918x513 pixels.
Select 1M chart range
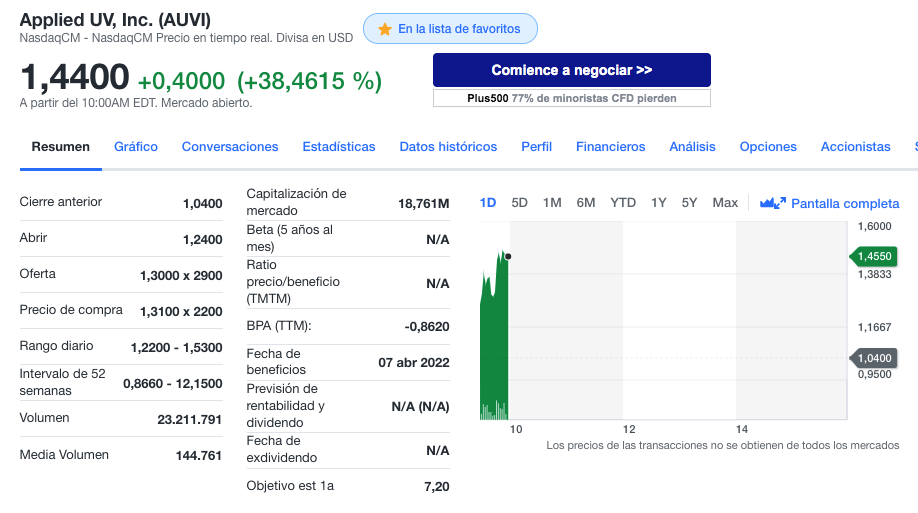[x=552, y=203]
